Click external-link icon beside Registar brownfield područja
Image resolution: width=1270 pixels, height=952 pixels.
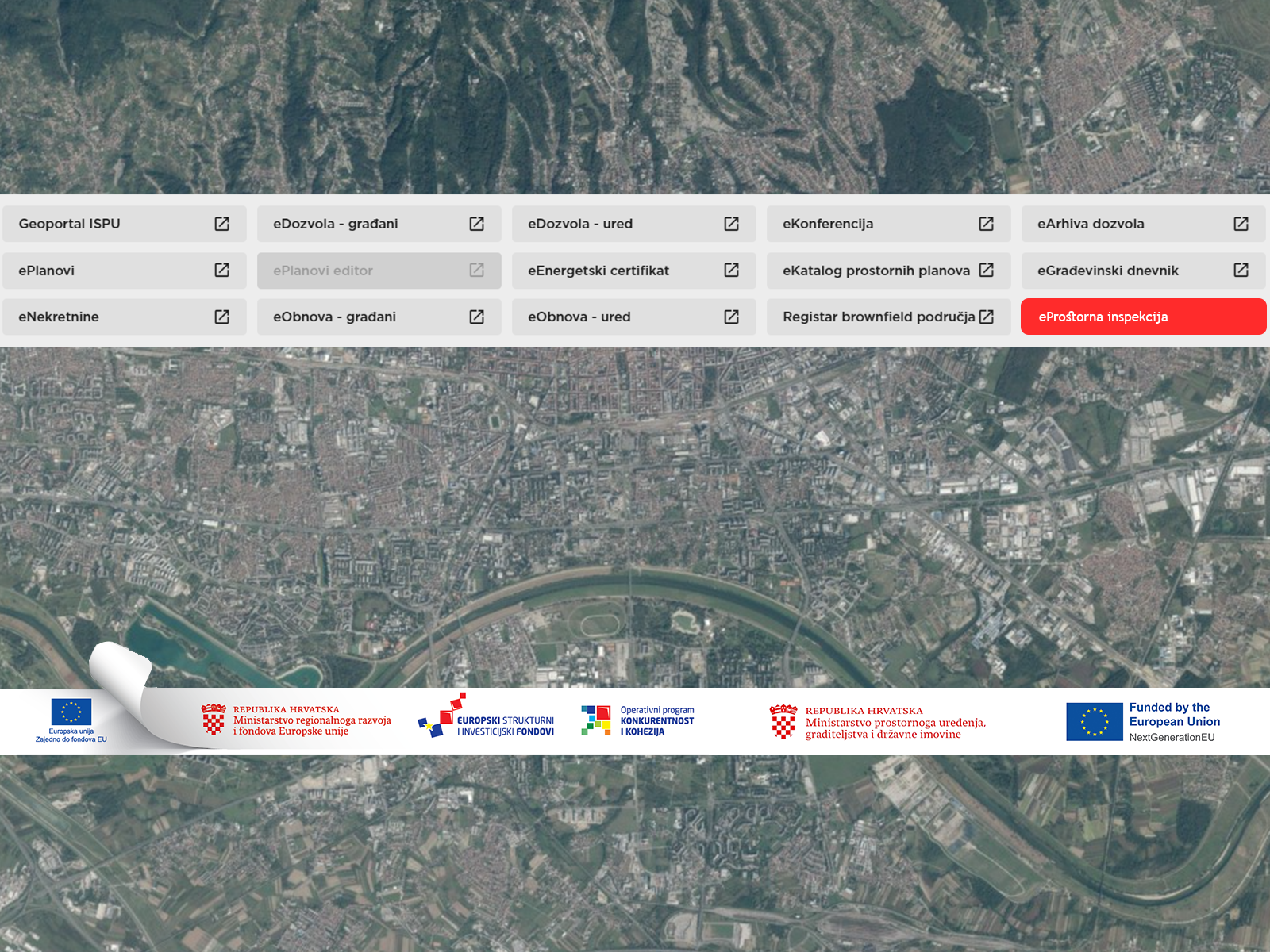click(x=986, y=317)
